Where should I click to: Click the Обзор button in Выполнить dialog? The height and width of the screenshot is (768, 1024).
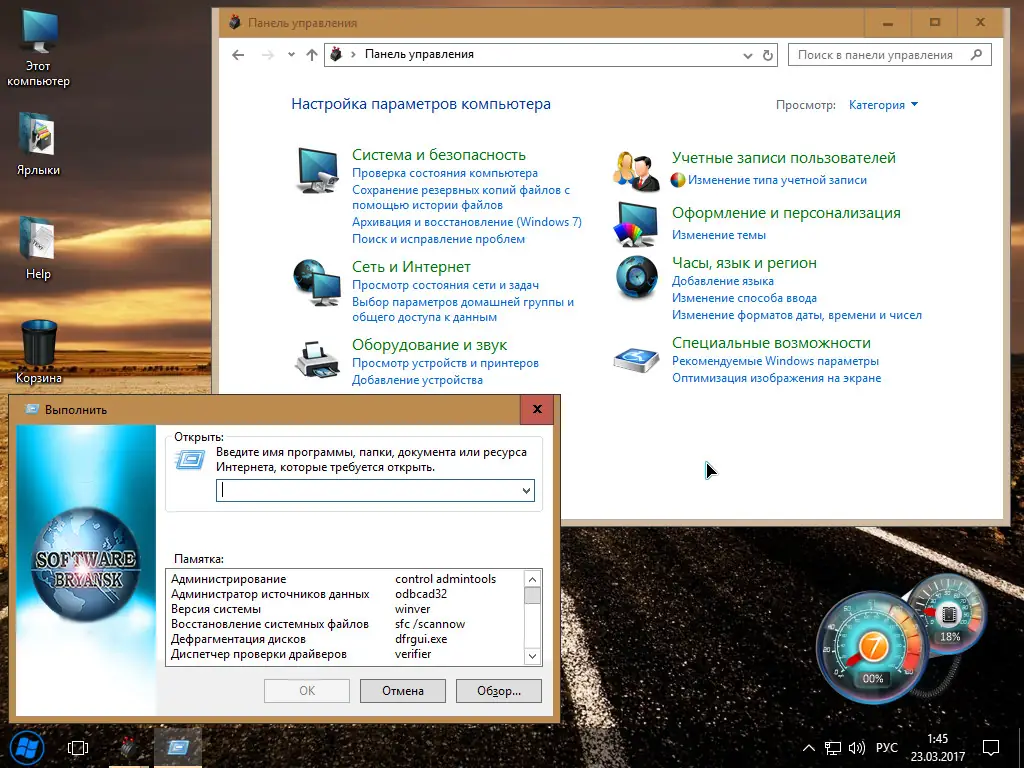(x=498, y=690)
